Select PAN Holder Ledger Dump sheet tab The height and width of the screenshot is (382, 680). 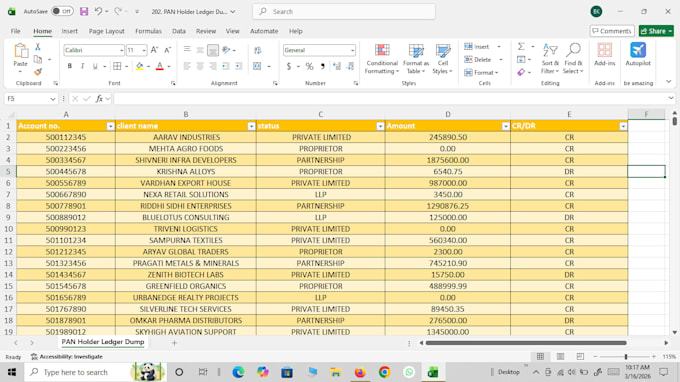[103, 342]
